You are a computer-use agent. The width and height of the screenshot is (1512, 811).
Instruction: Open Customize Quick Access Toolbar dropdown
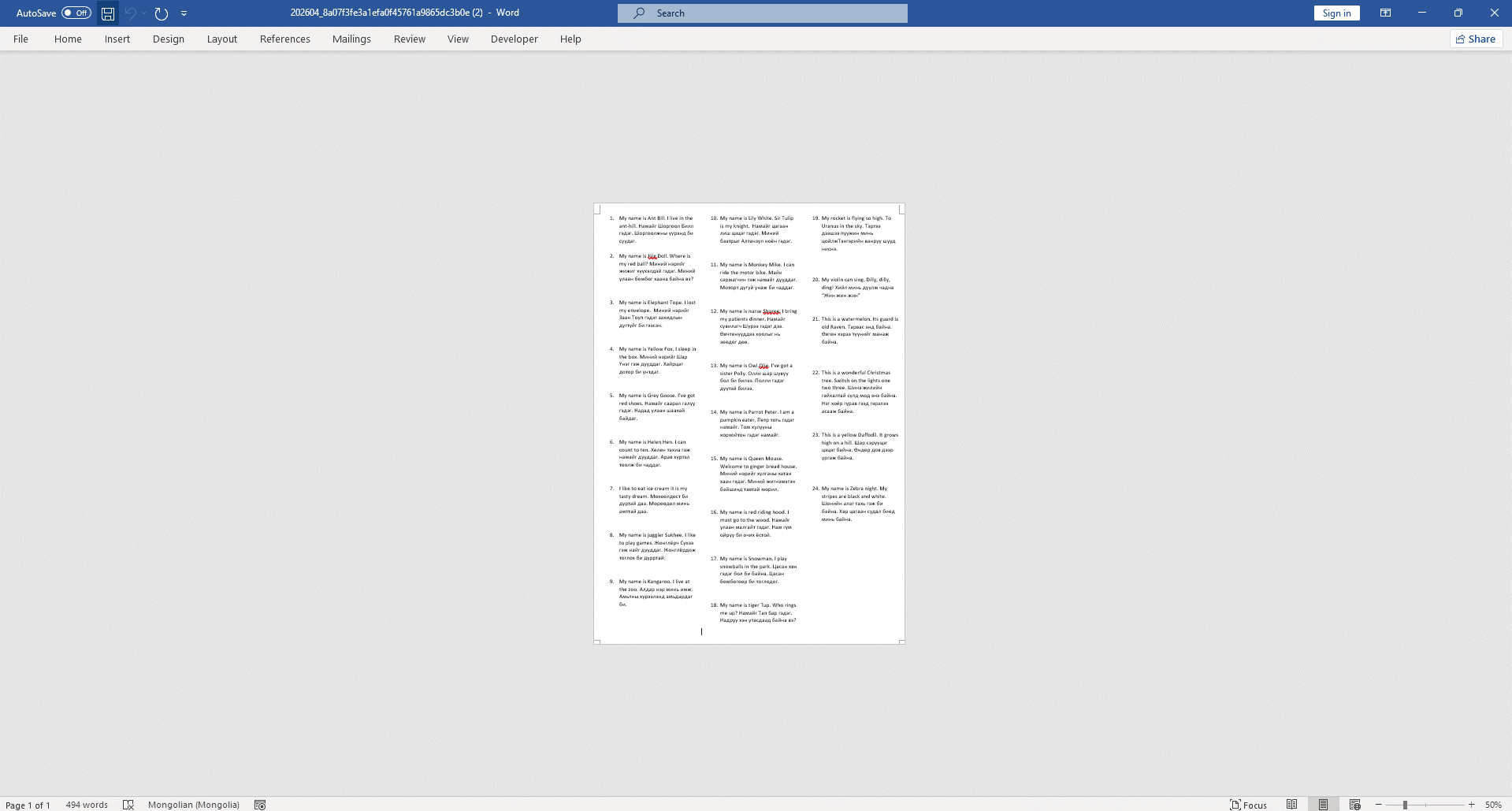coord(184,13)
